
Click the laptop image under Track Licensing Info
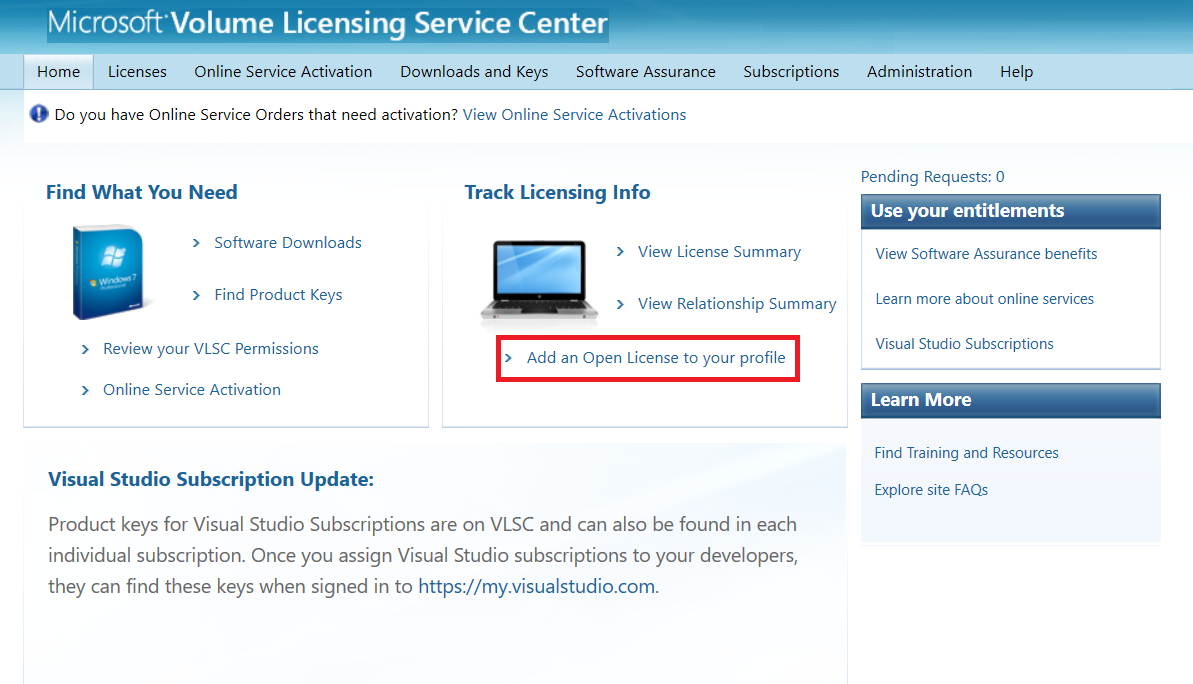[x=538, y=280]
